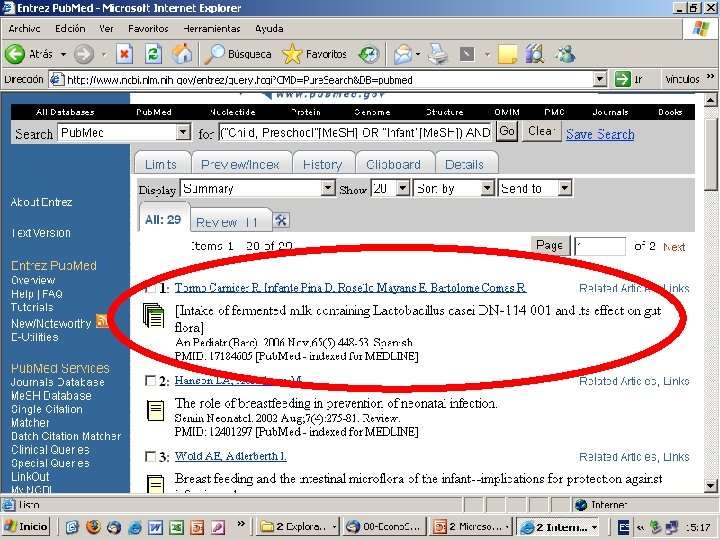
Task: Click the vertical scrollbar up arrow
Action: click(711, 100)
